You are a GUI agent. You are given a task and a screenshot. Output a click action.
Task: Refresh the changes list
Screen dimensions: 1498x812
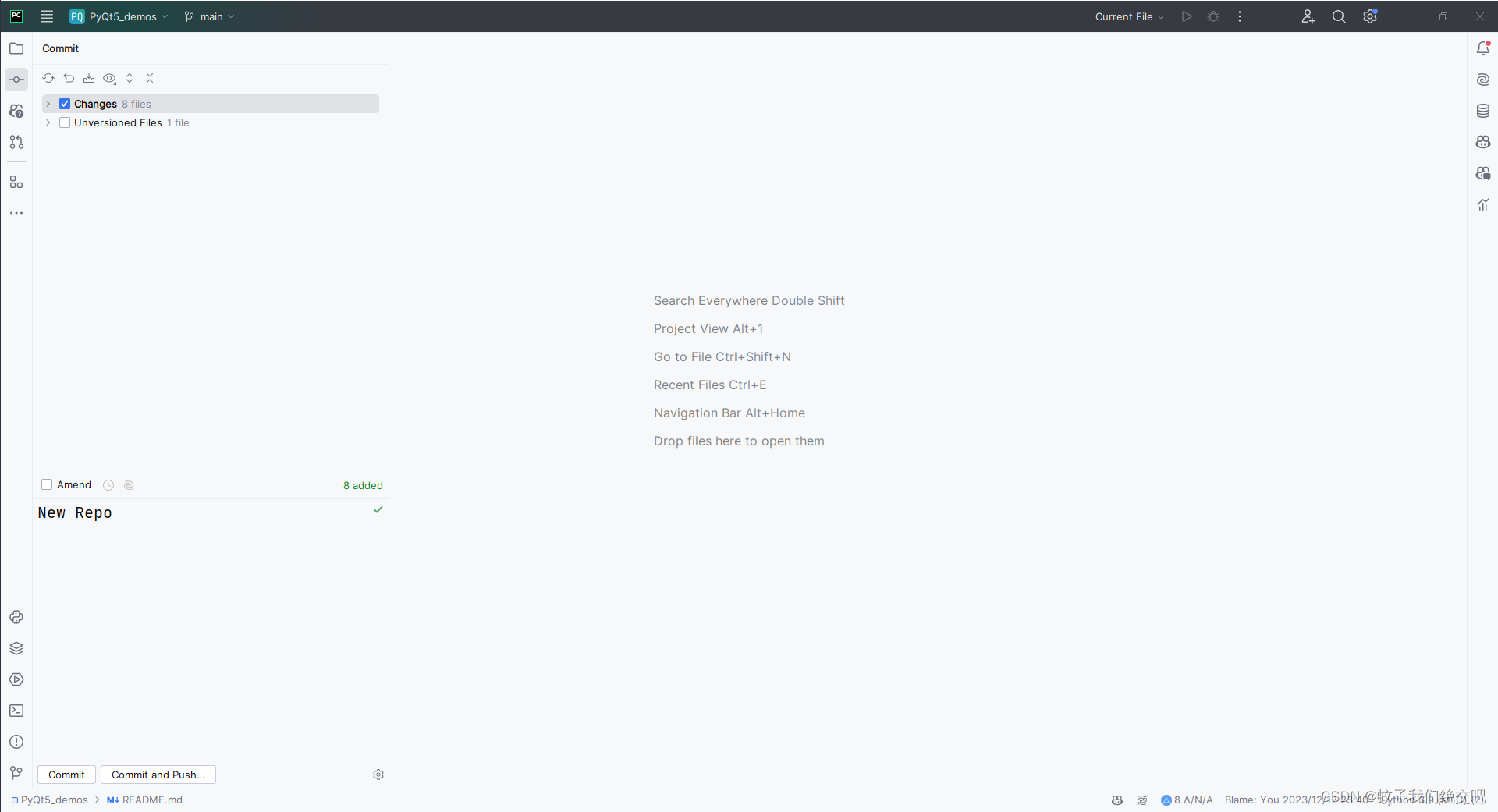click(x=48, y=78)
